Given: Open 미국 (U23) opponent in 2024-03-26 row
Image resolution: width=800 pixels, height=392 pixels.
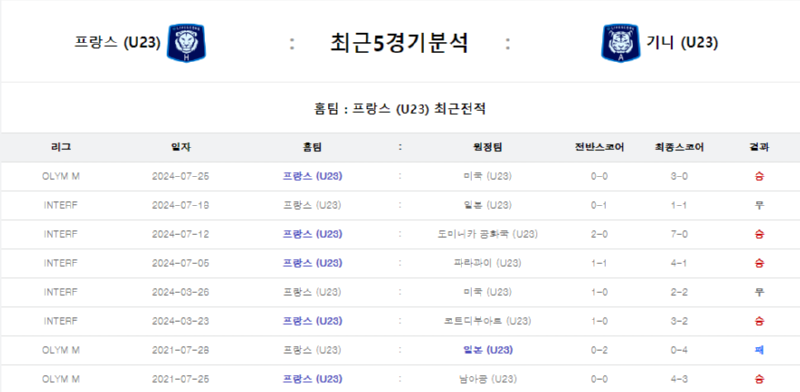Looking at the screenshot, I should click(x=487, y=292).
